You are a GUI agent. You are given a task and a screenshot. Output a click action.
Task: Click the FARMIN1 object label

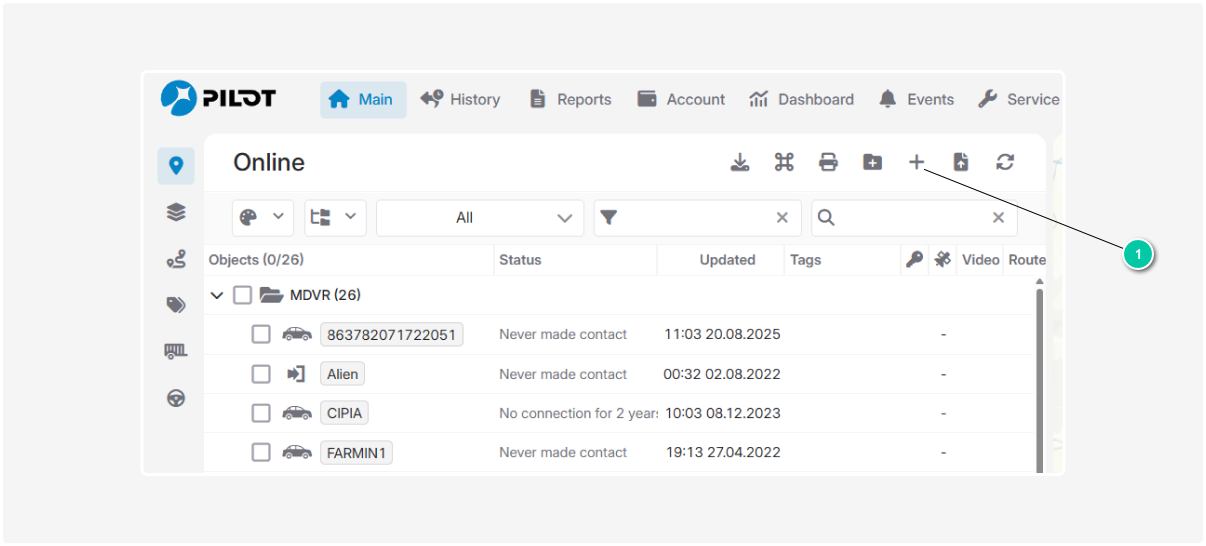tap(356, 453)
